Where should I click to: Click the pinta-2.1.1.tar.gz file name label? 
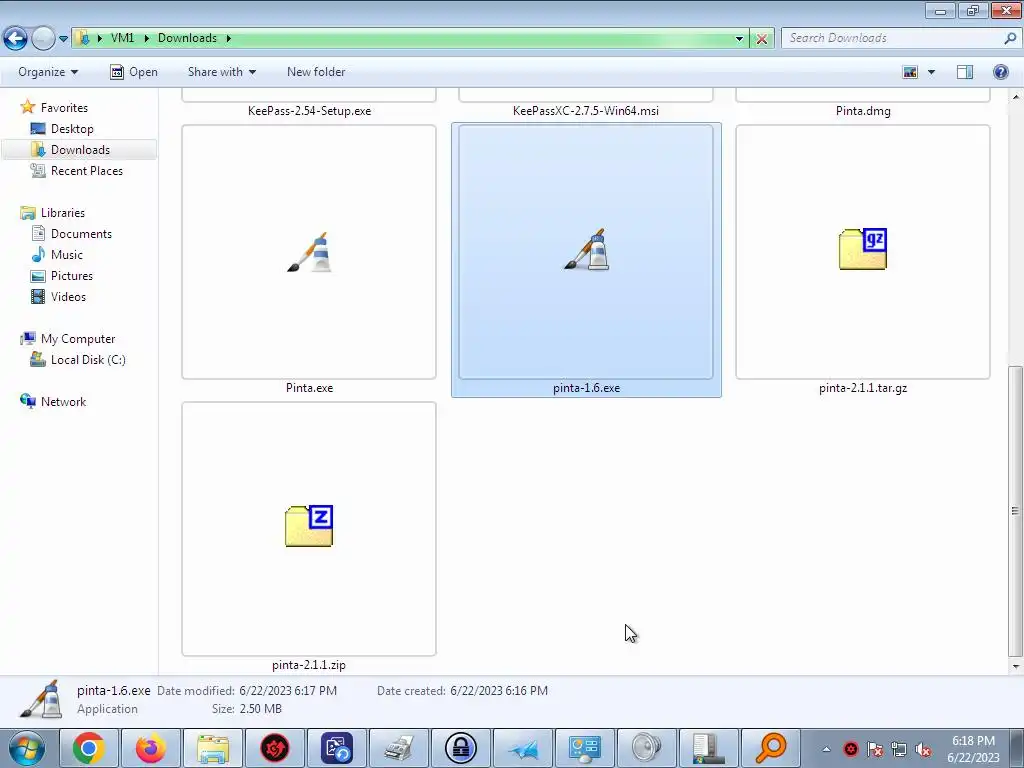click(x=863, y=388)
